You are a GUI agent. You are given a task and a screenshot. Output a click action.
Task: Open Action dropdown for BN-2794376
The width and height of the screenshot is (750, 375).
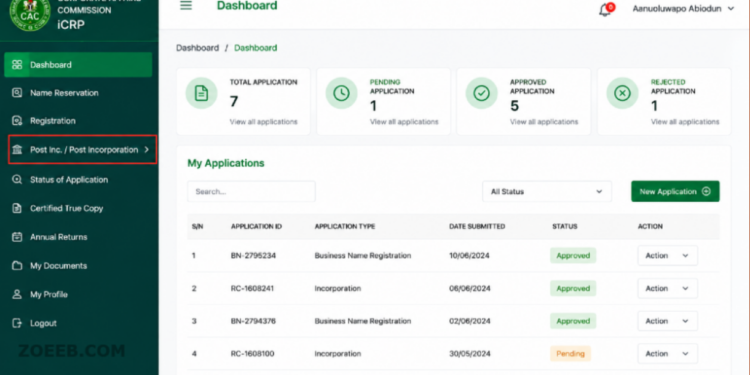click(x=667, y=321)
